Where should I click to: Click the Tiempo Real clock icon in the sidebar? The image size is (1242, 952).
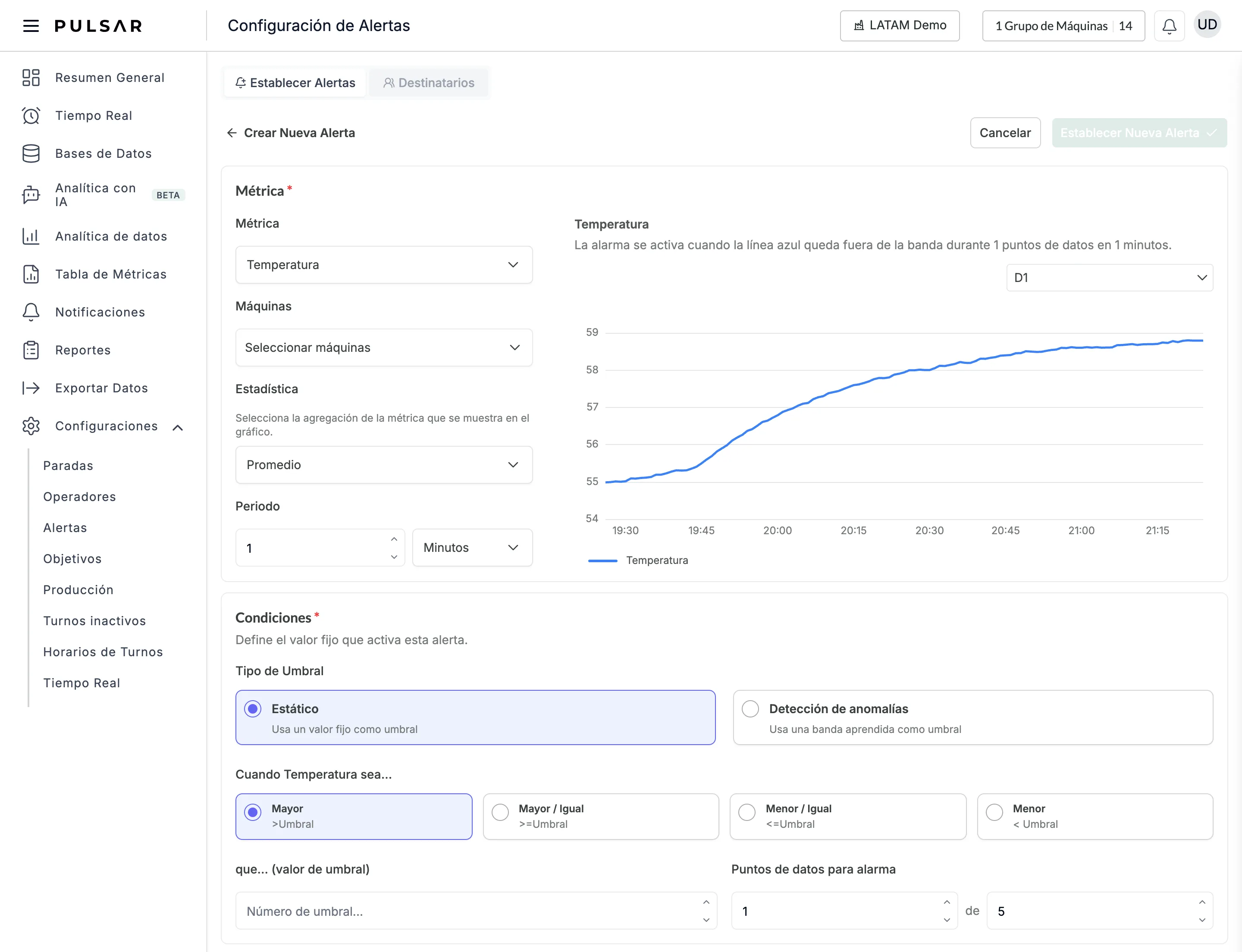(31, 116)
